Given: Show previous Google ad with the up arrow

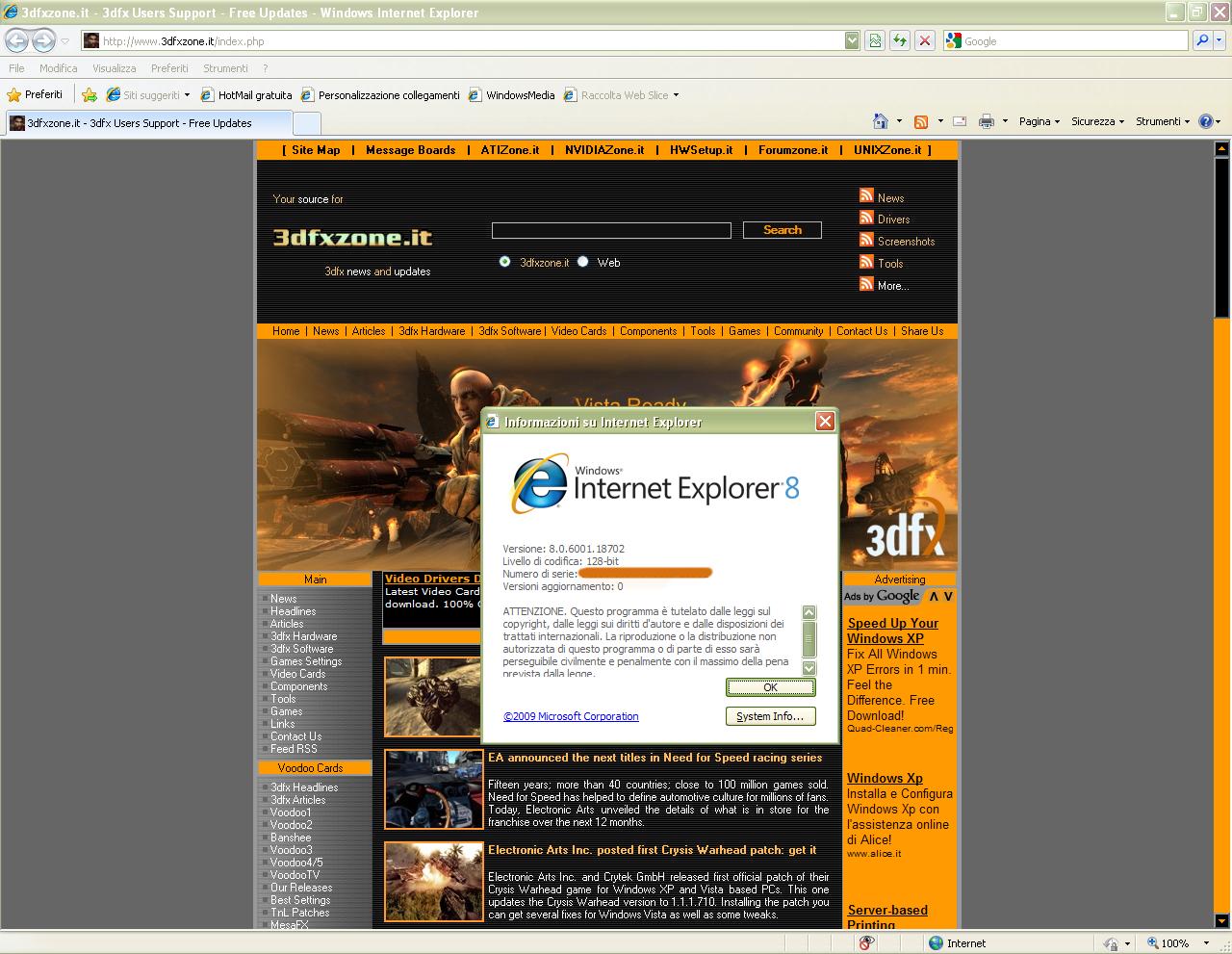Looking at the screenshot, I should tap(934, 597).
